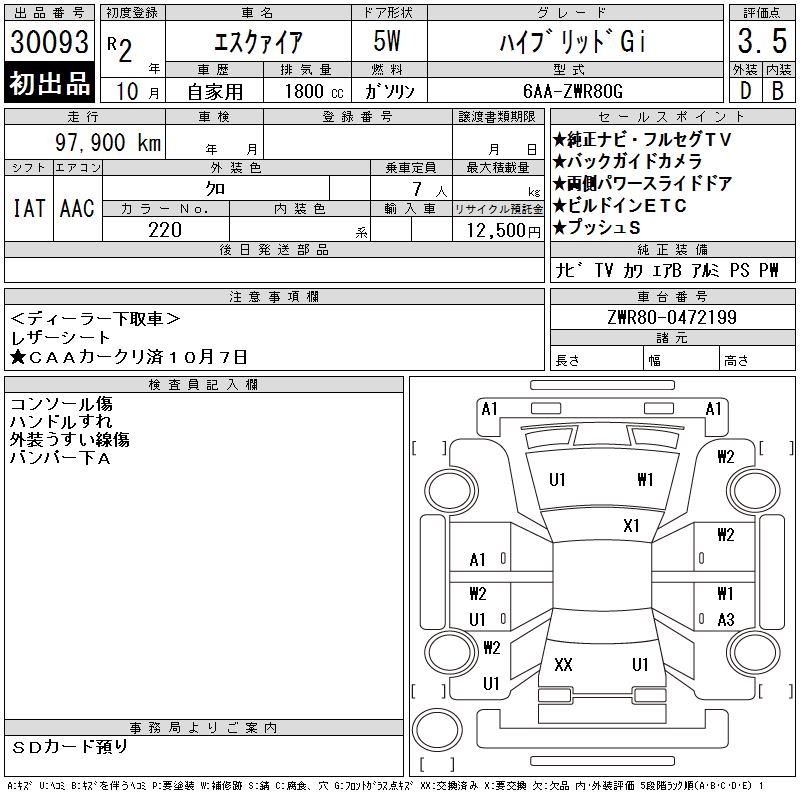Click the registration year R2
800x800 pixels.
click(120, 49)
